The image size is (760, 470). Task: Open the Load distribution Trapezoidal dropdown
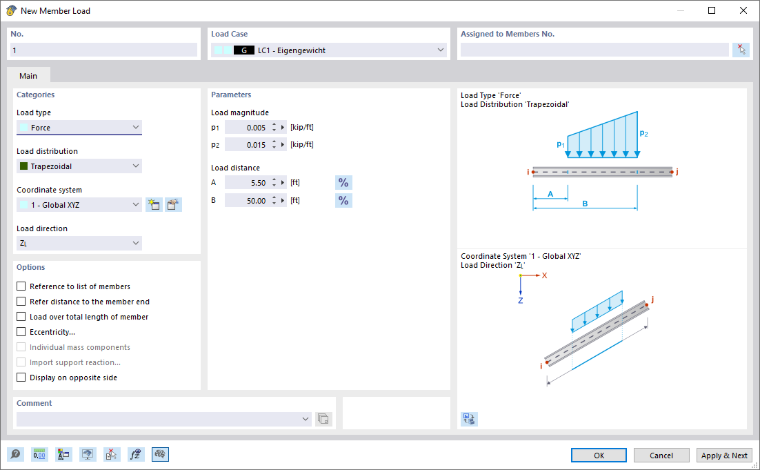coord(79,166)
